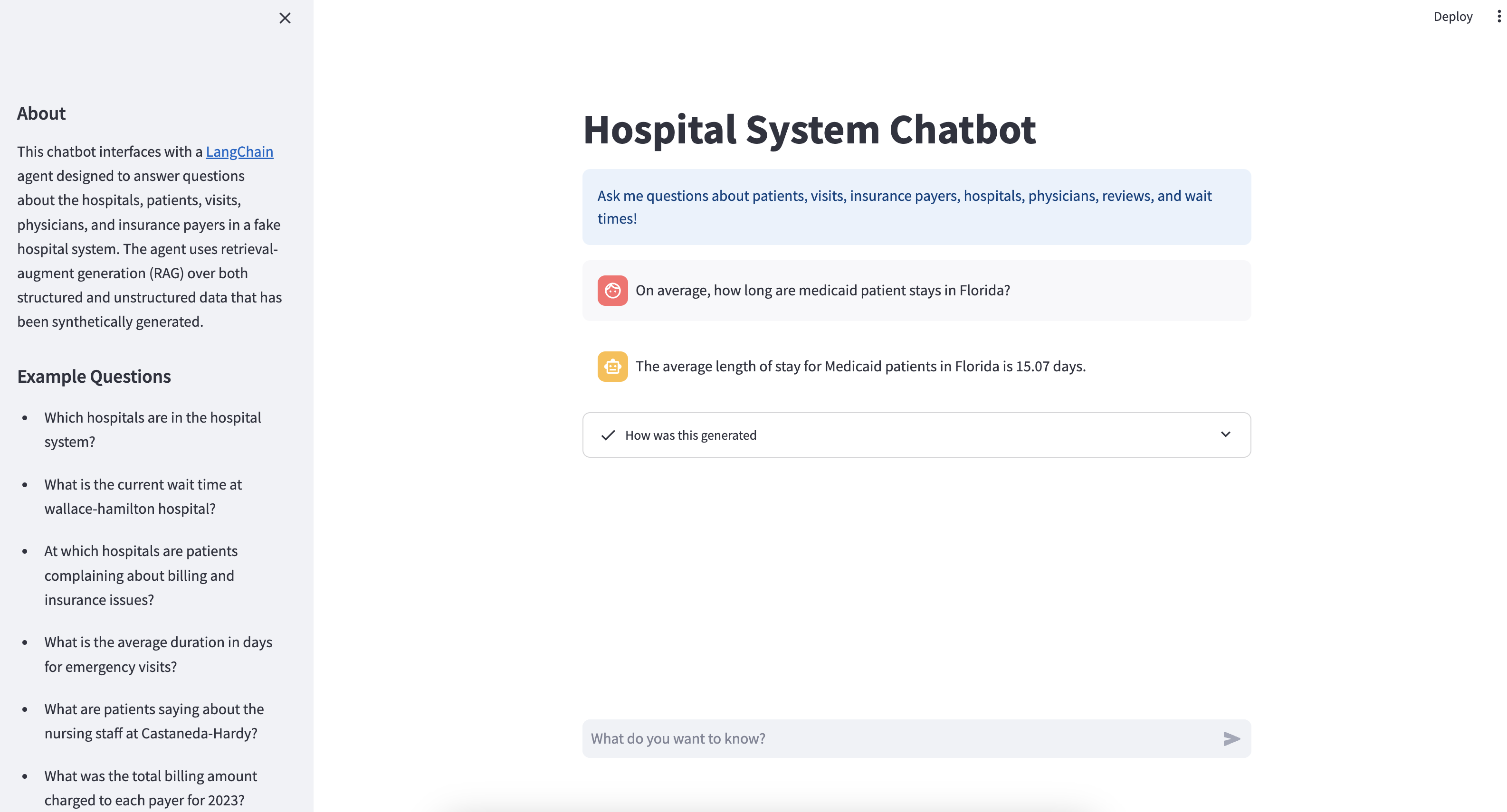The width and height of the screenshot is (1507, 812).
Task: Open the LangChain hyperlink
Action: pos(238,151)
